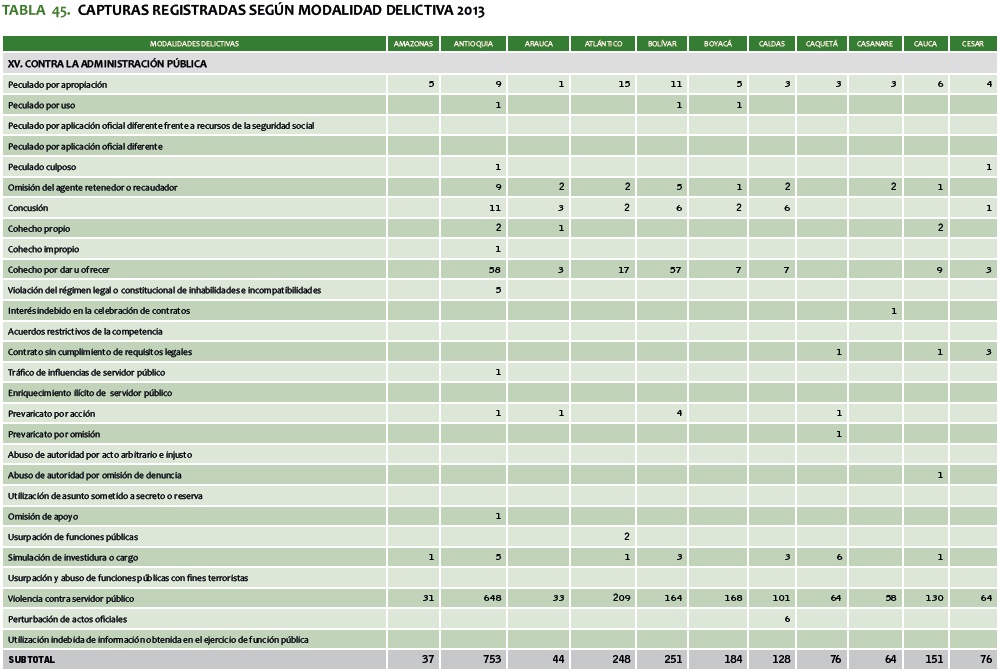999x671 pixels.
Task: Click the 'Prevaricato por omisión' row label
Action: tap(54, 434)
